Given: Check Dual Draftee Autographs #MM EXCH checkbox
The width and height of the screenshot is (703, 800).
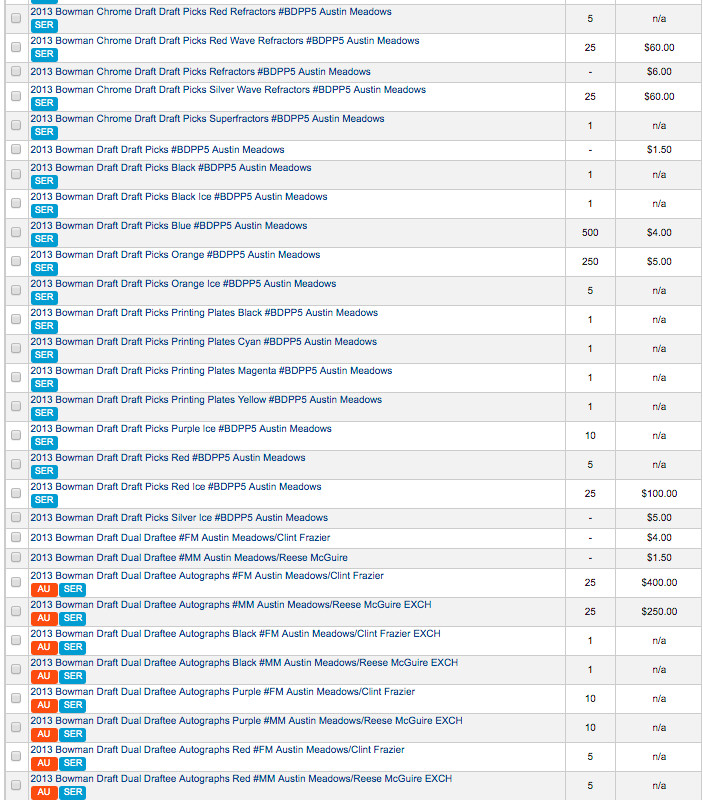Looking at the screenshot, I should 16,611.
